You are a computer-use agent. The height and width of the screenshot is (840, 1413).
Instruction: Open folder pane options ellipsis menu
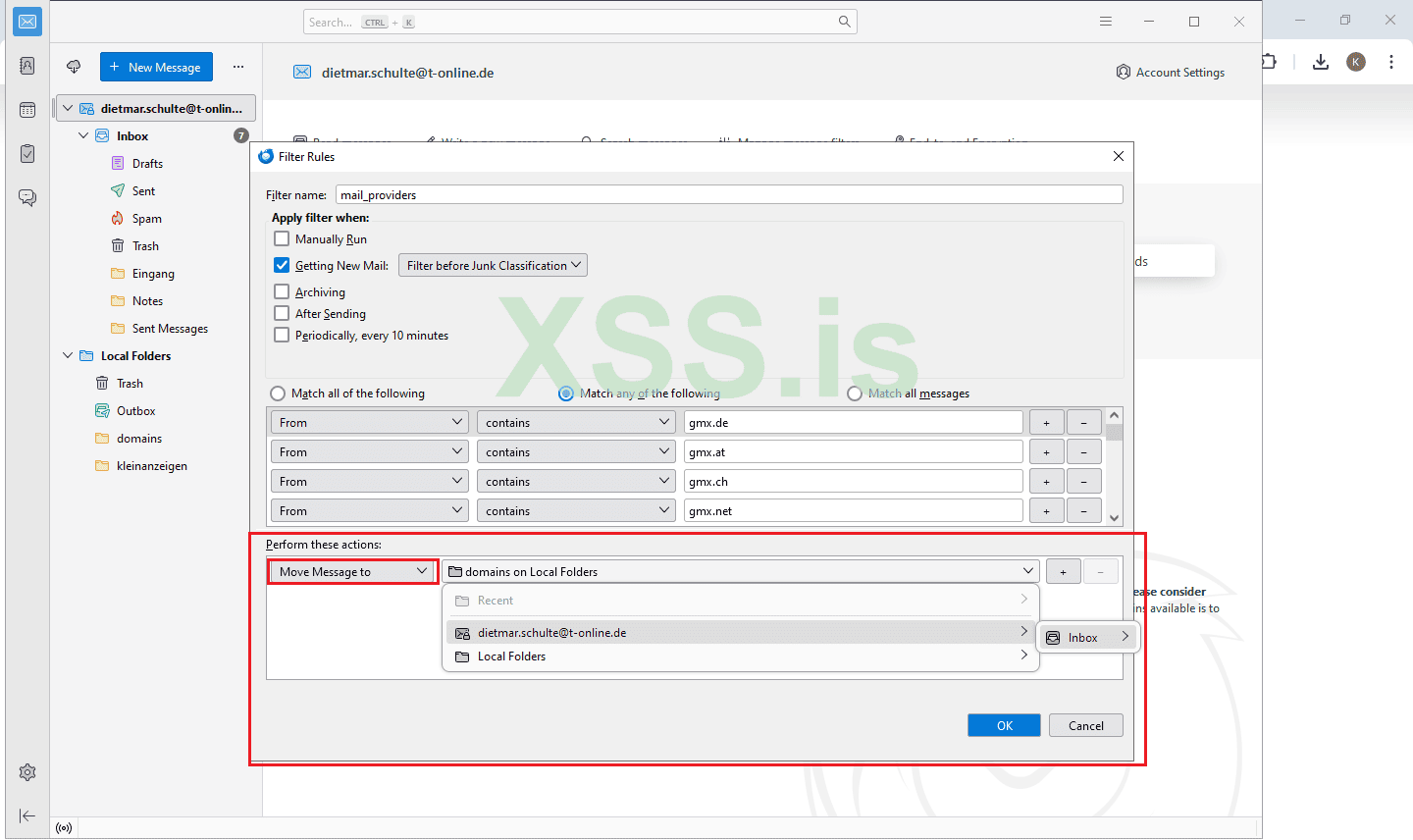[x=238, y=67]
